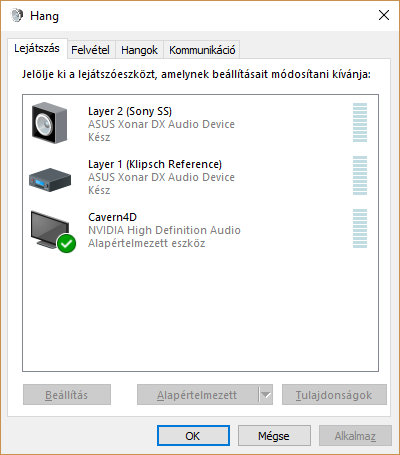Select the Lejátszás tab
Viewport: 400px width, 455px height.
pos(37,49)
